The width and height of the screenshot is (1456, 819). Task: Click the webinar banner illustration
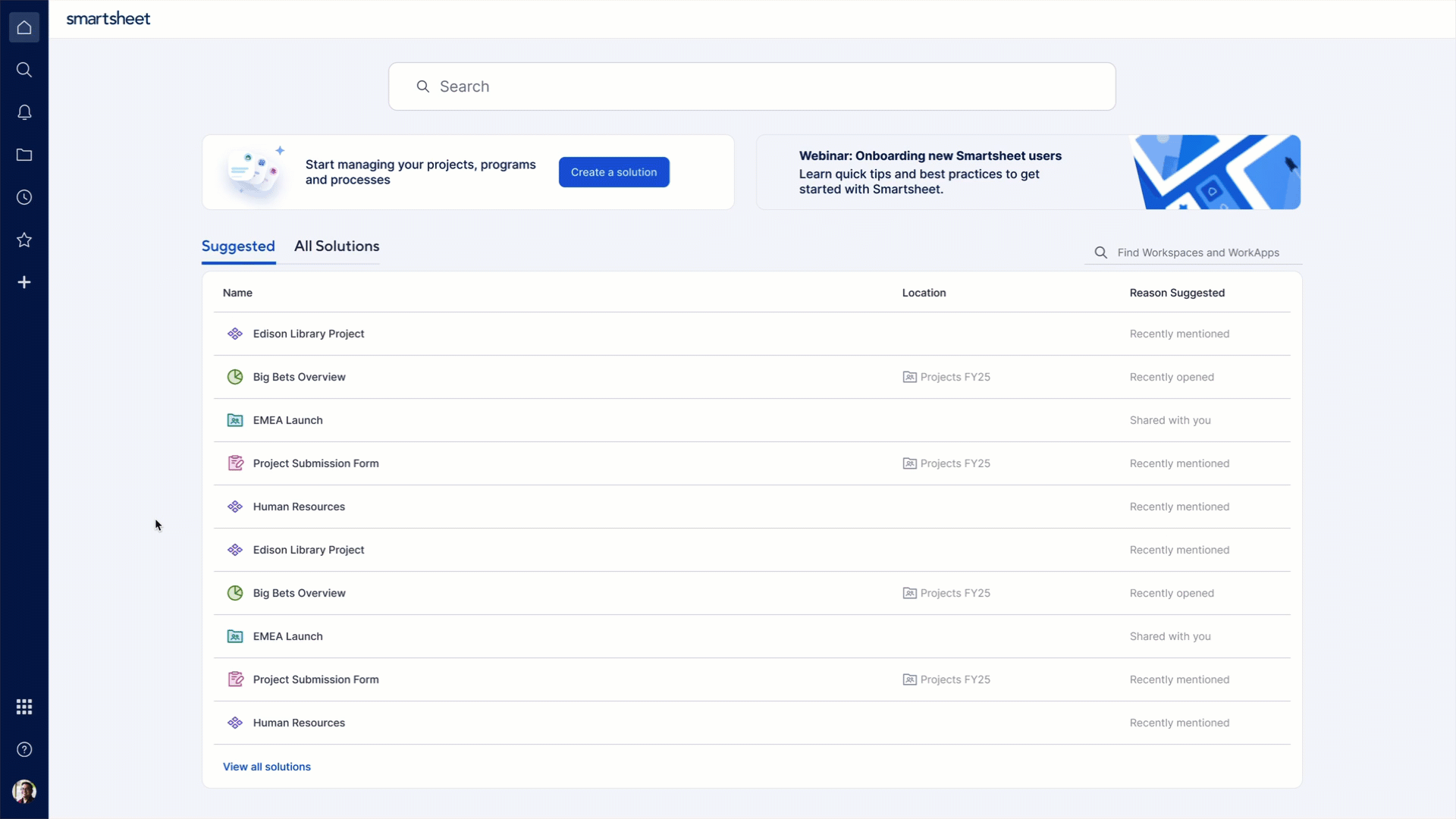[1215, 172]
